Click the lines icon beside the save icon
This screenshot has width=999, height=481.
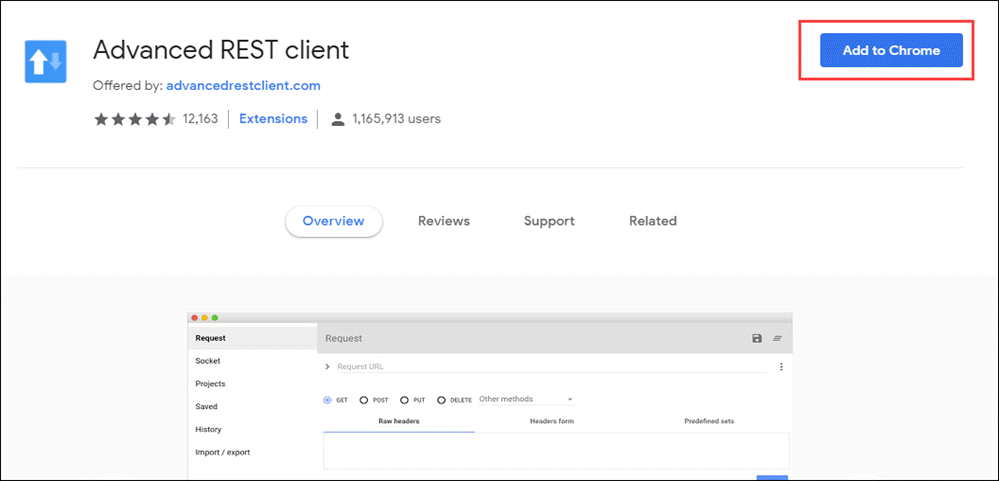coord(777,339)
